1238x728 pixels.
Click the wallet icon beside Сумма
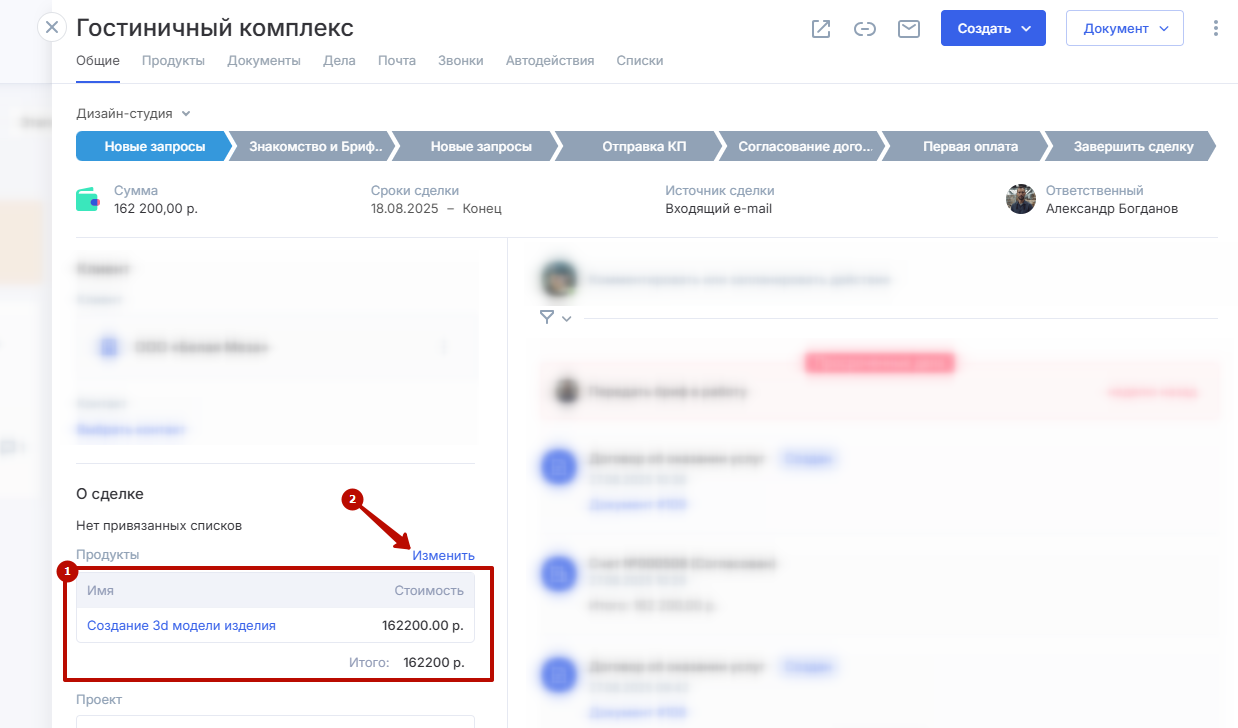89,200
